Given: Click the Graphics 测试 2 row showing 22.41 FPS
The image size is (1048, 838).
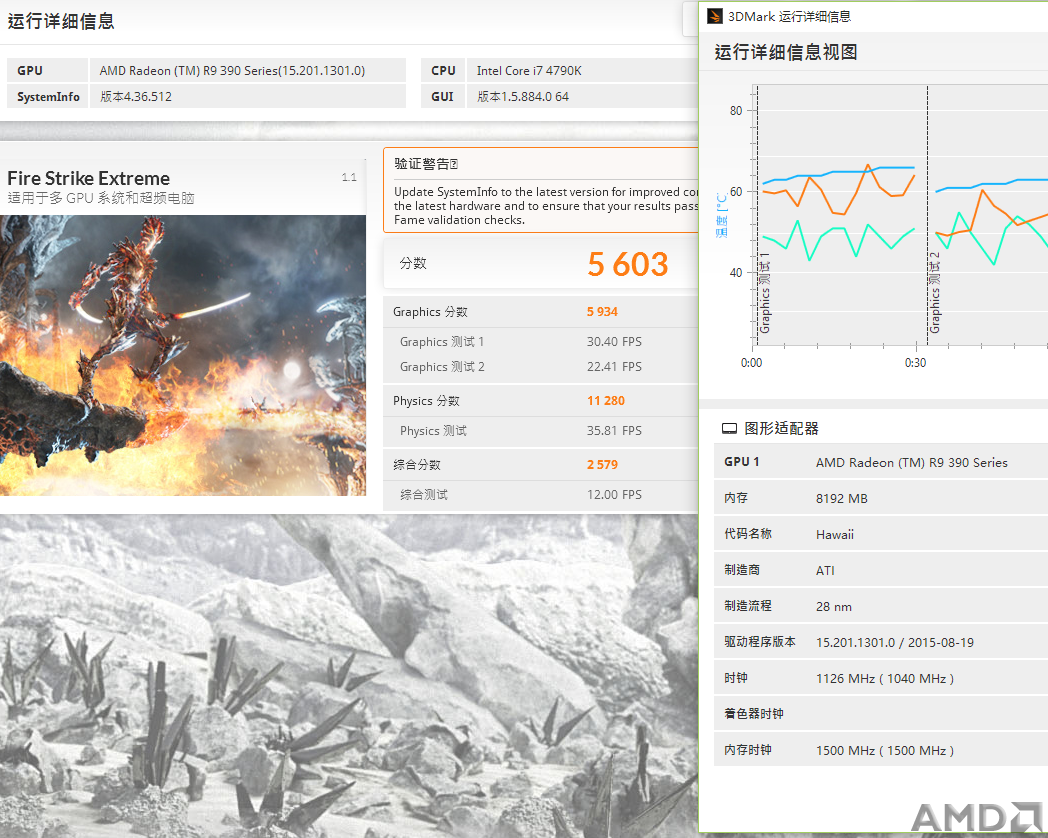Looking at the screenshot, I should 541,367.
